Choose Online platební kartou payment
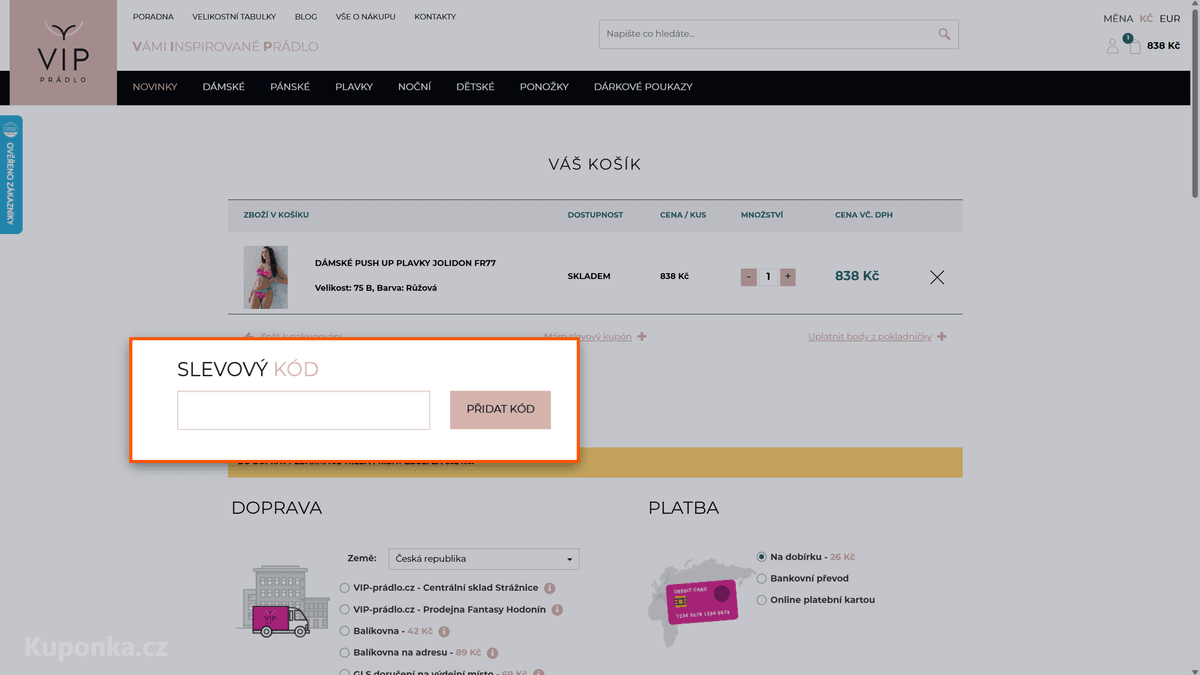Image resolution: width=1200 pixels, height=675 pixels. click(x=762, y=600)
